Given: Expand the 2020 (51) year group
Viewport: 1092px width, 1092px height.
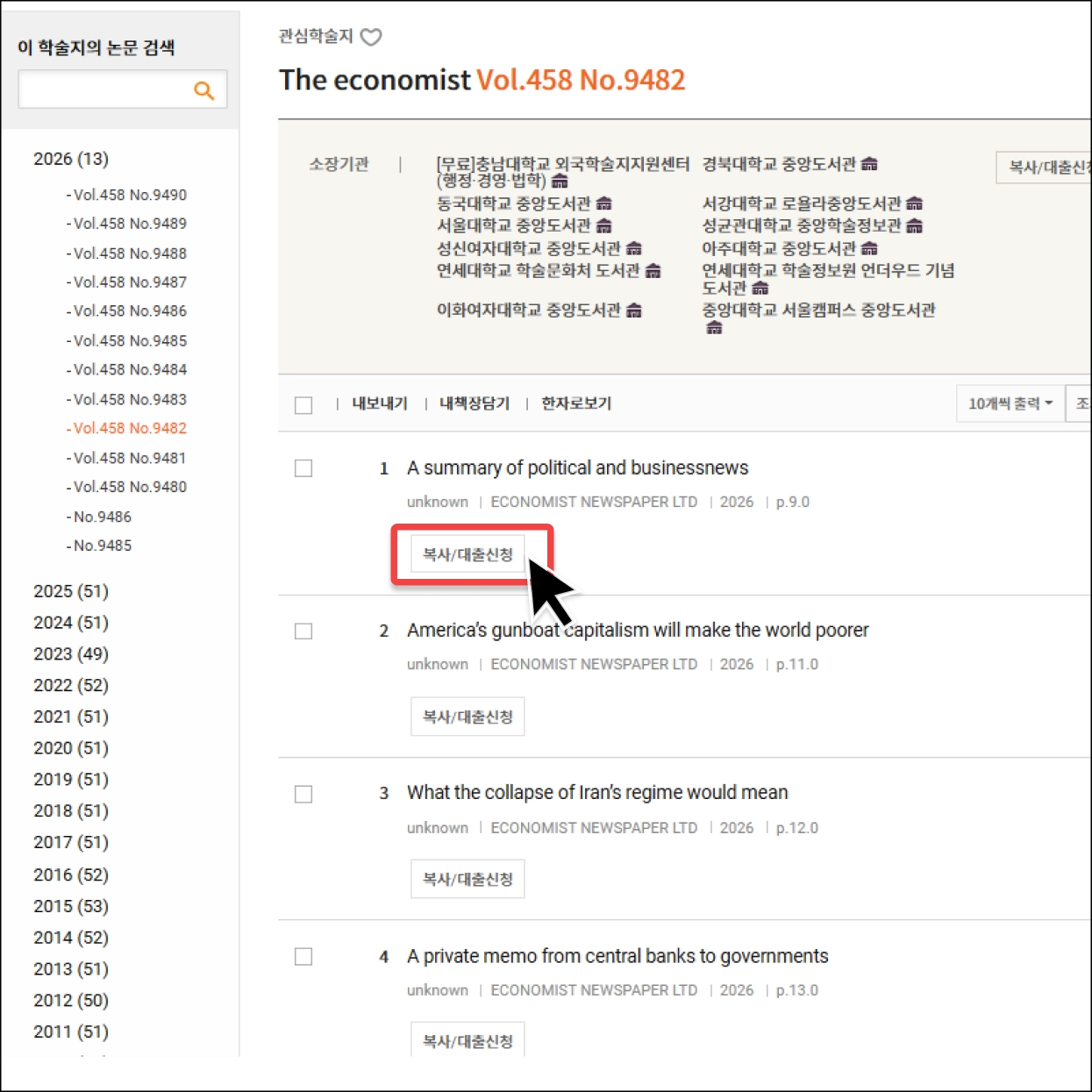Looking at the screenshot, I should click(71, 748).
